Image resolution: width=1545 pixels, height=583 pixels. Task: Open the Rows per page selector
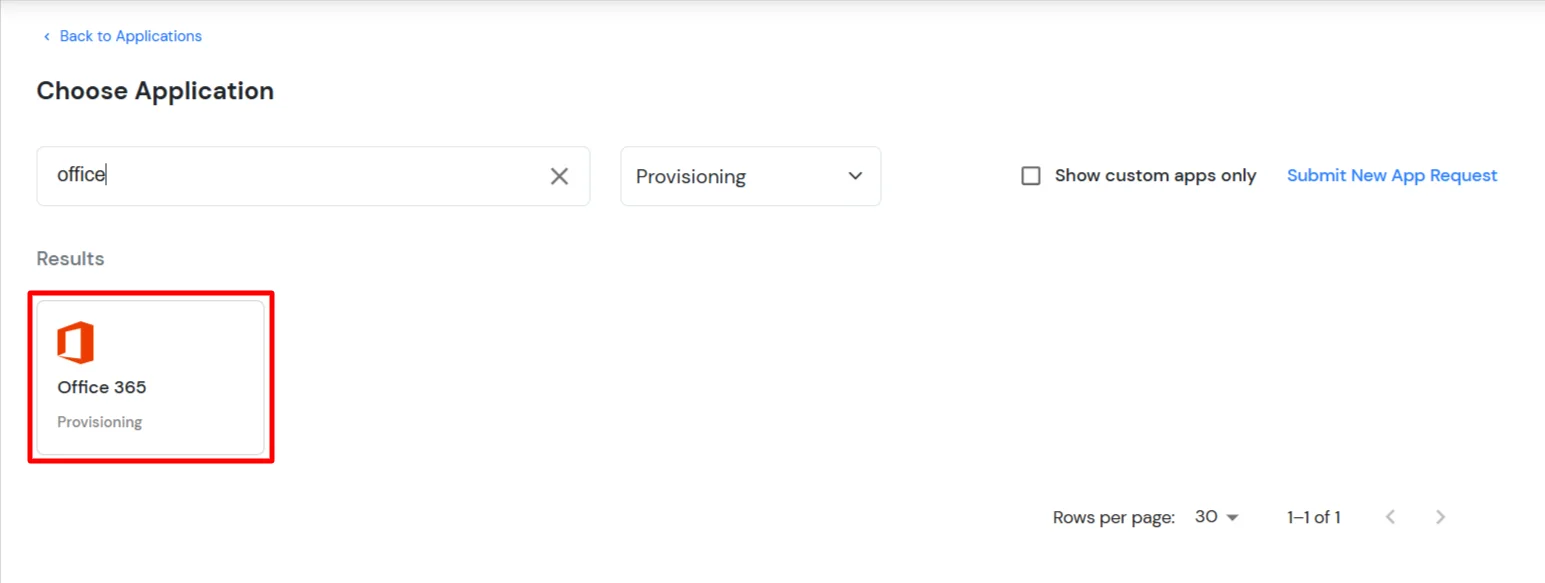tap(1216, 517)
